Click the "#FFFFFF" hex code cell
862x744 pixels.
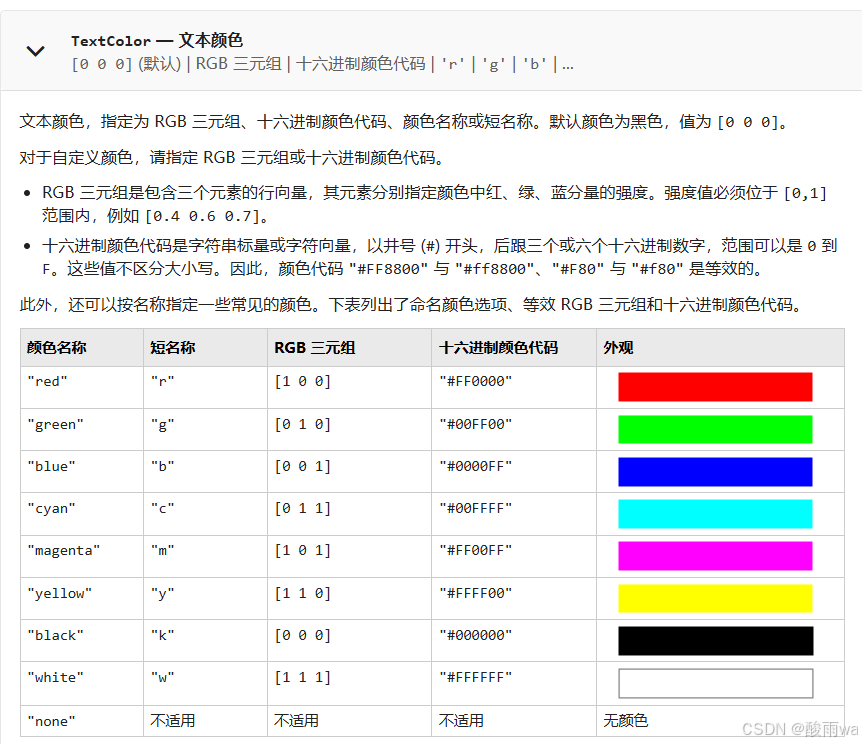(x=514, y=684)
